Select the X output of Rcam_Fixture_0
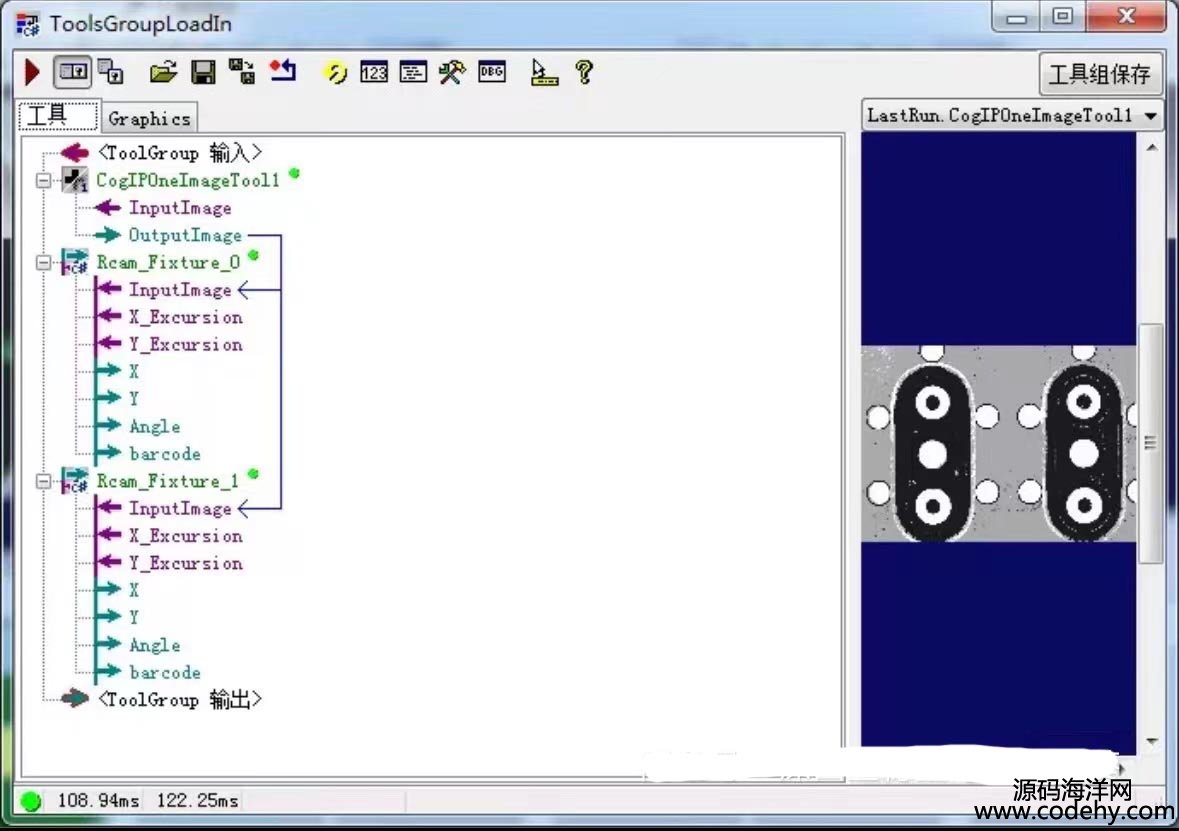The image size is (1179, 831). pos(134,372)
